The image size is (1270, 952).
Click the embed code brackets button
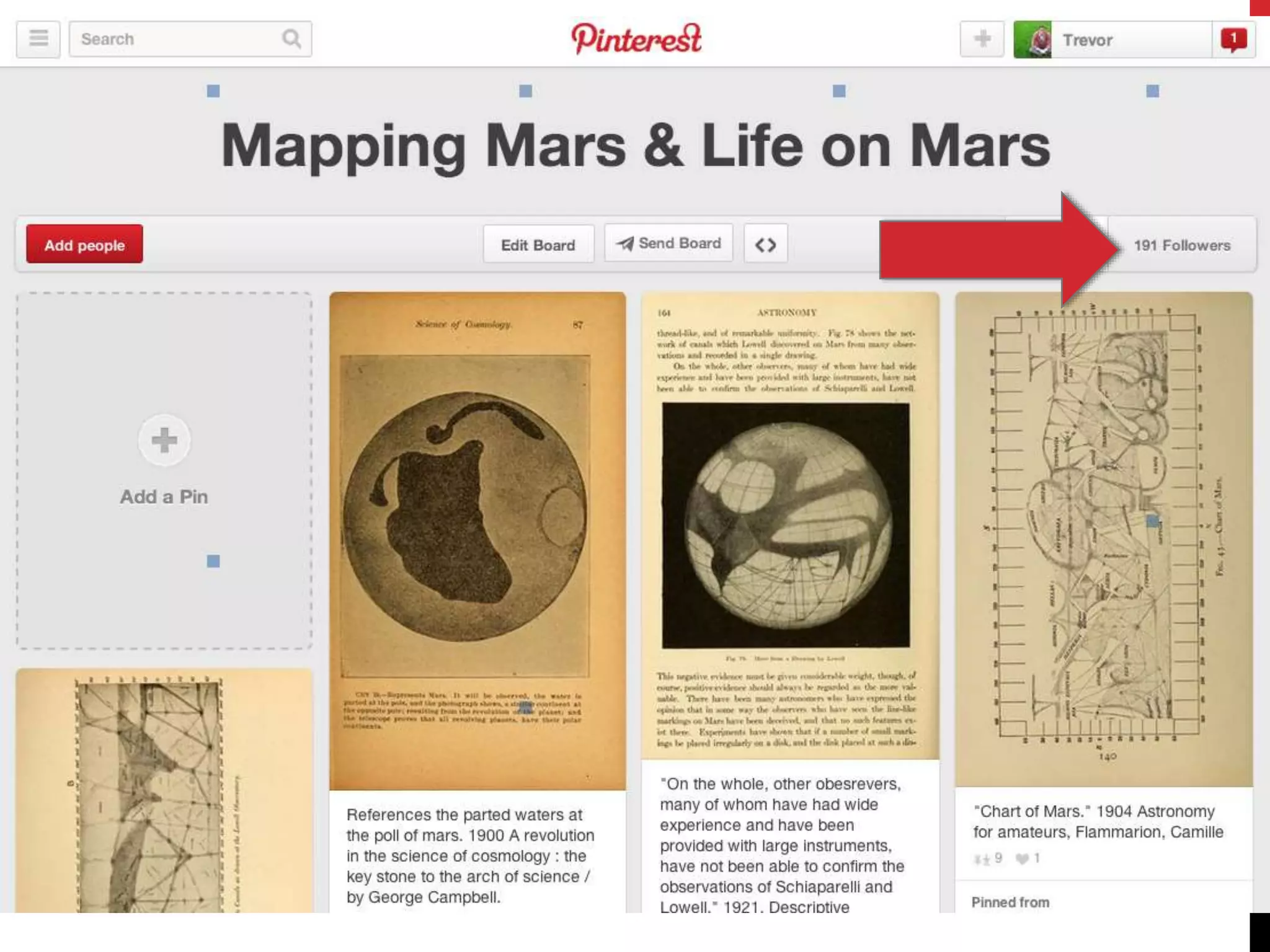tap(765, 245)
